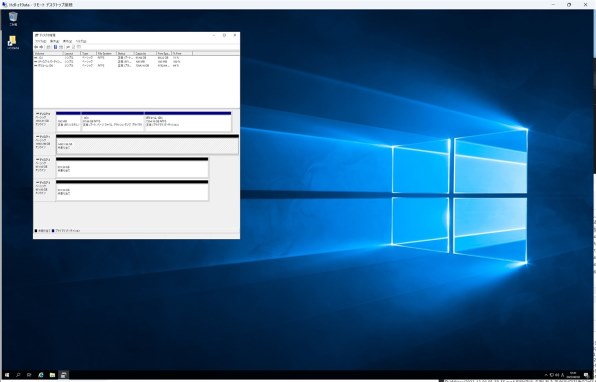This screenshot has height=382, width=596.
Task: Open the 表示 menu
Action: coord(67,41)
